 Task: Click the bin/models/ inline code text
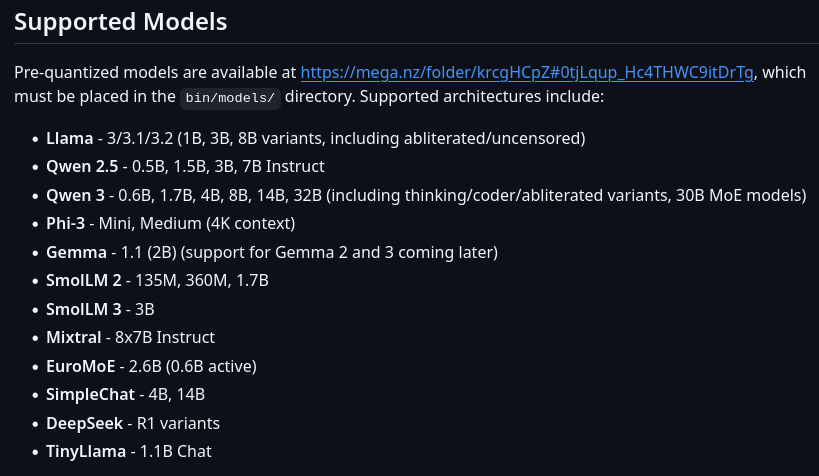[x=231, y=98]
